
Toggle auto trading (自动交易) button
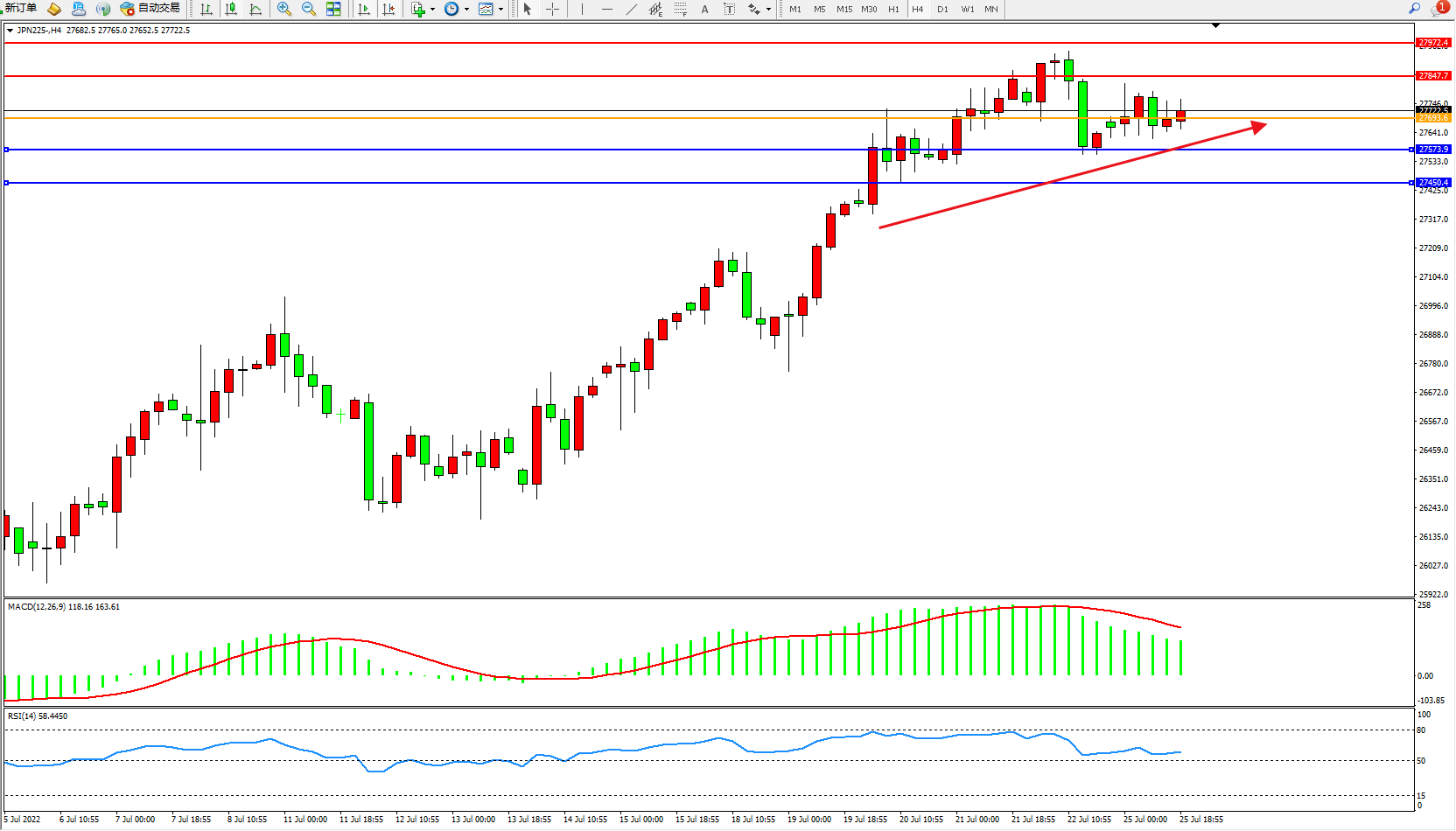[150, 9]
